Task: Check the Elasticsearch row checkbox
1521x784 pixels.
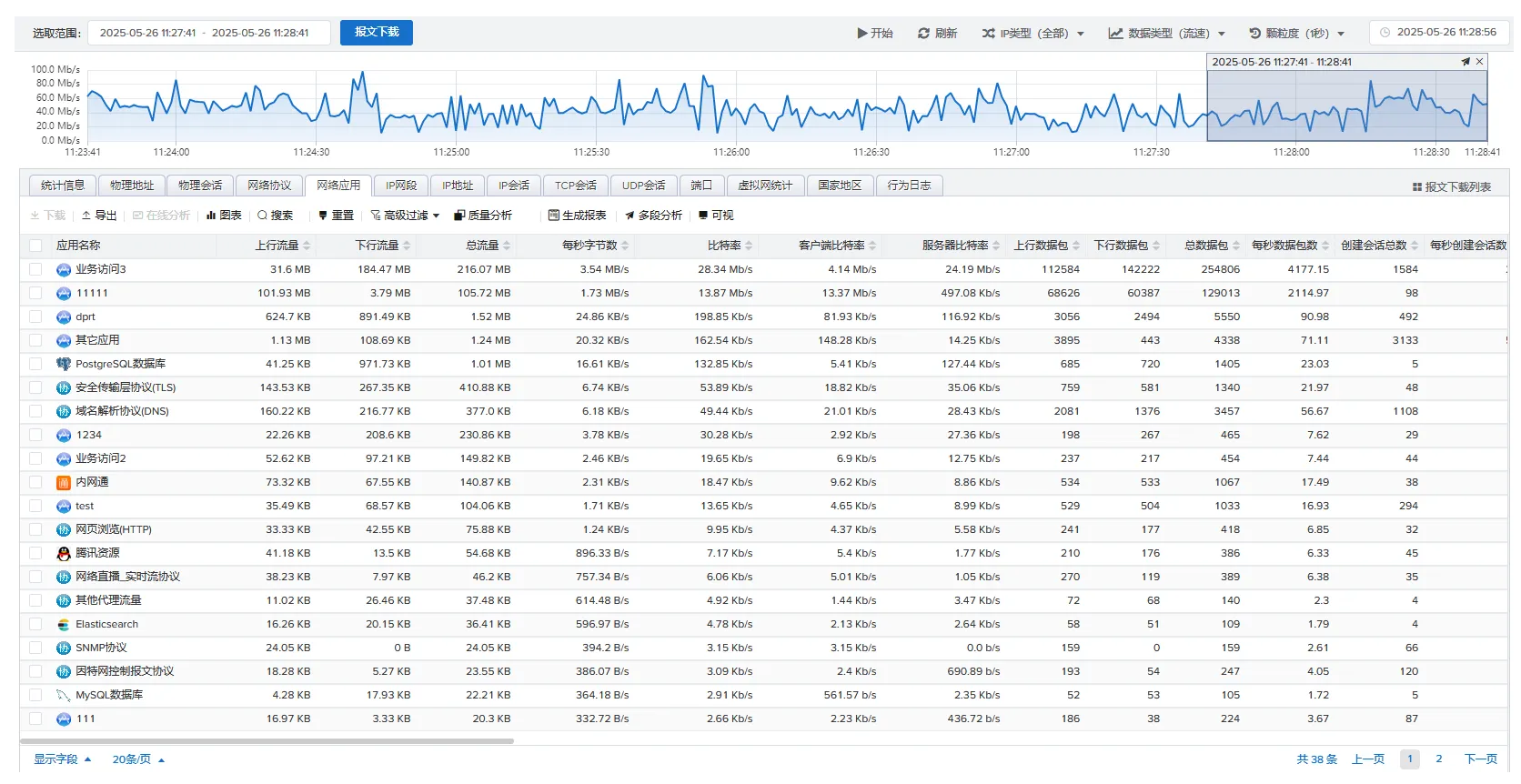Action: coord(35,624)
